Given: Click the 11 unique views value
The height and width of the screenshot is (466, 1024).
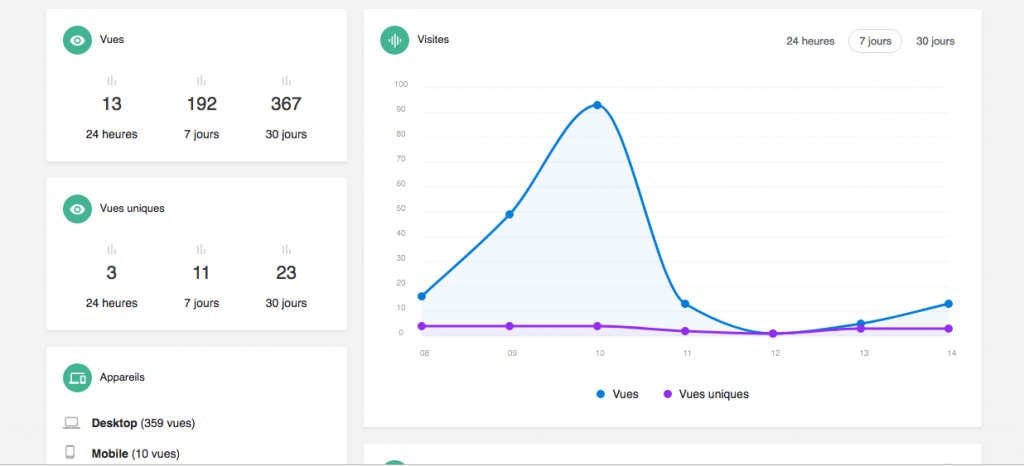Looking at the screenshot, I should click(x=201, y=272).
